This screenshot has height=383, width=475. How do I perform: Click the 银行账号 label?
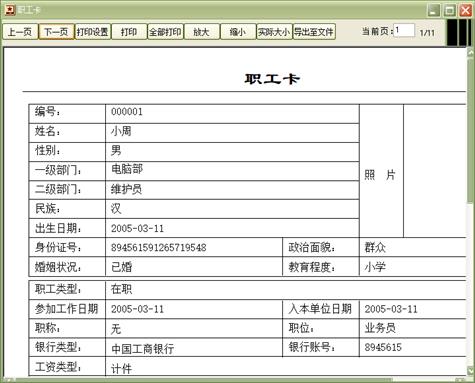coord(312,347)
